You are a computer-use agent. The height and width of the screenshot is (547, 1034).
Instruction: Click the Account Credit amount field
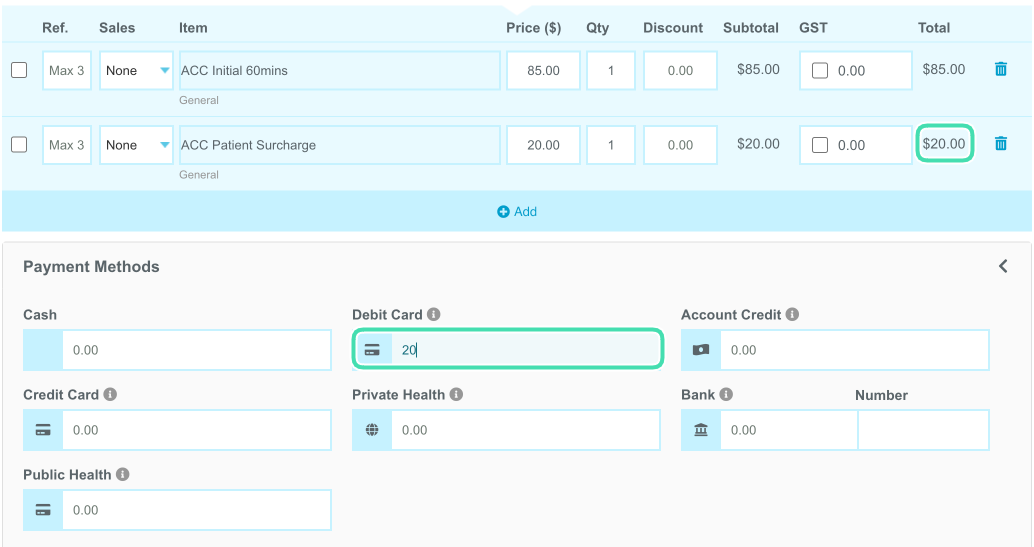point(855,350)
